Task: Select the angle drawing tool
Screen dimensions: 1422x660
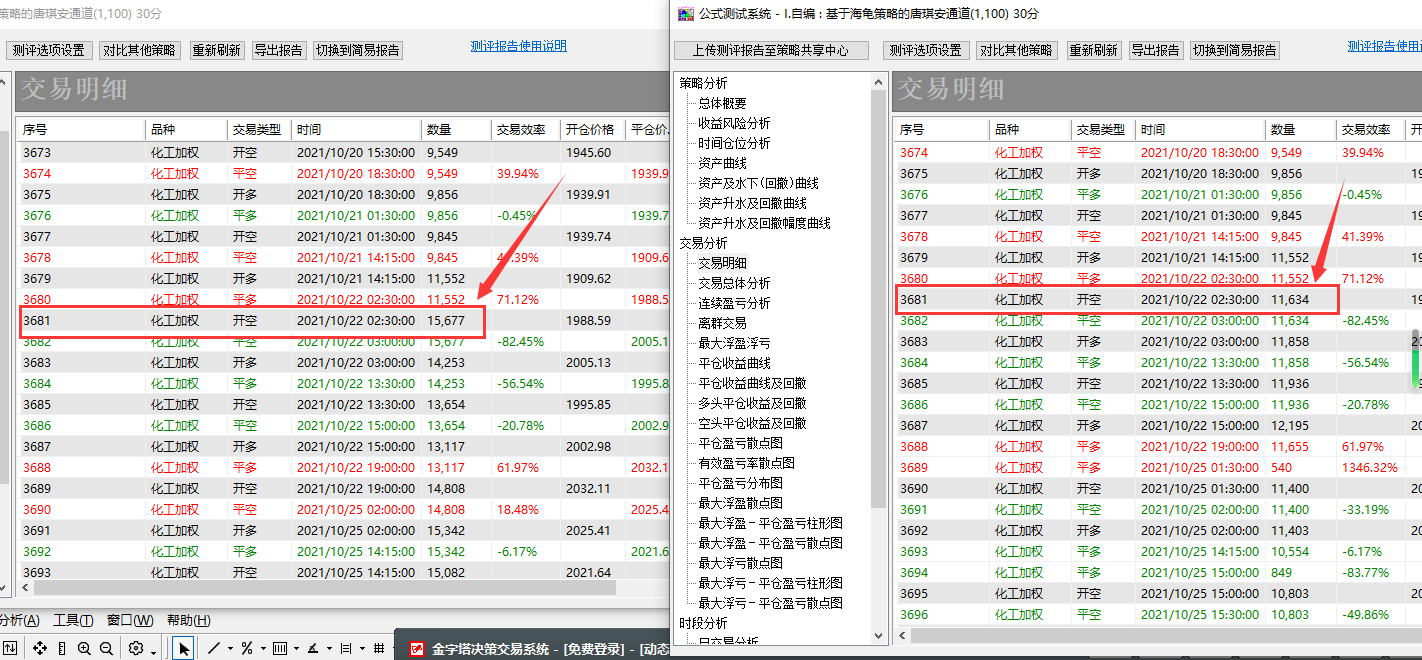Action: pyautogui.click(x=313, y=648)
